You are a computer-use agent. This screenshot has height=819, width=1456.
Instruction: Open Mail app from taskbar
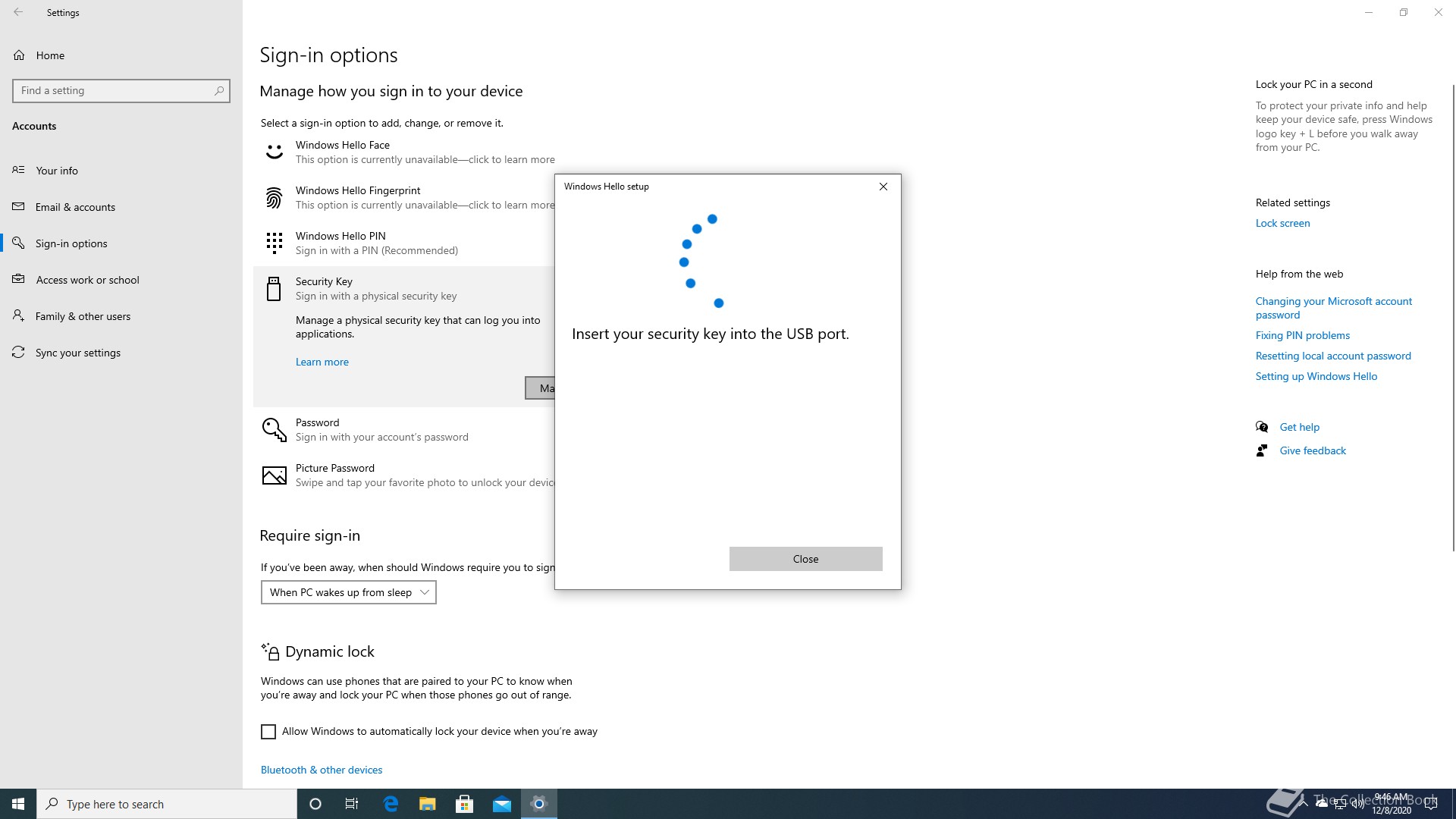click(x=501, y=804)
